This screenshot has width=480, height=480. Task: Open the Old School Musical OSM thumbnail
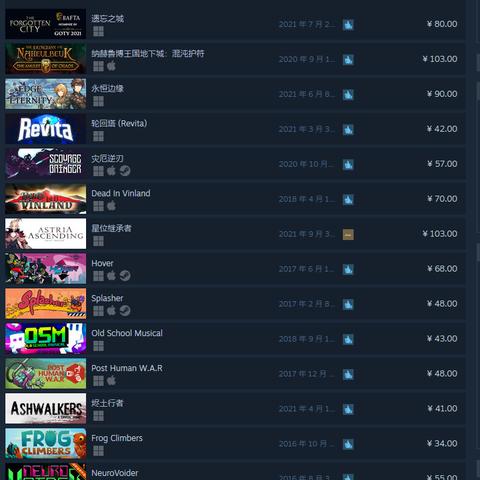coord(46,338)
